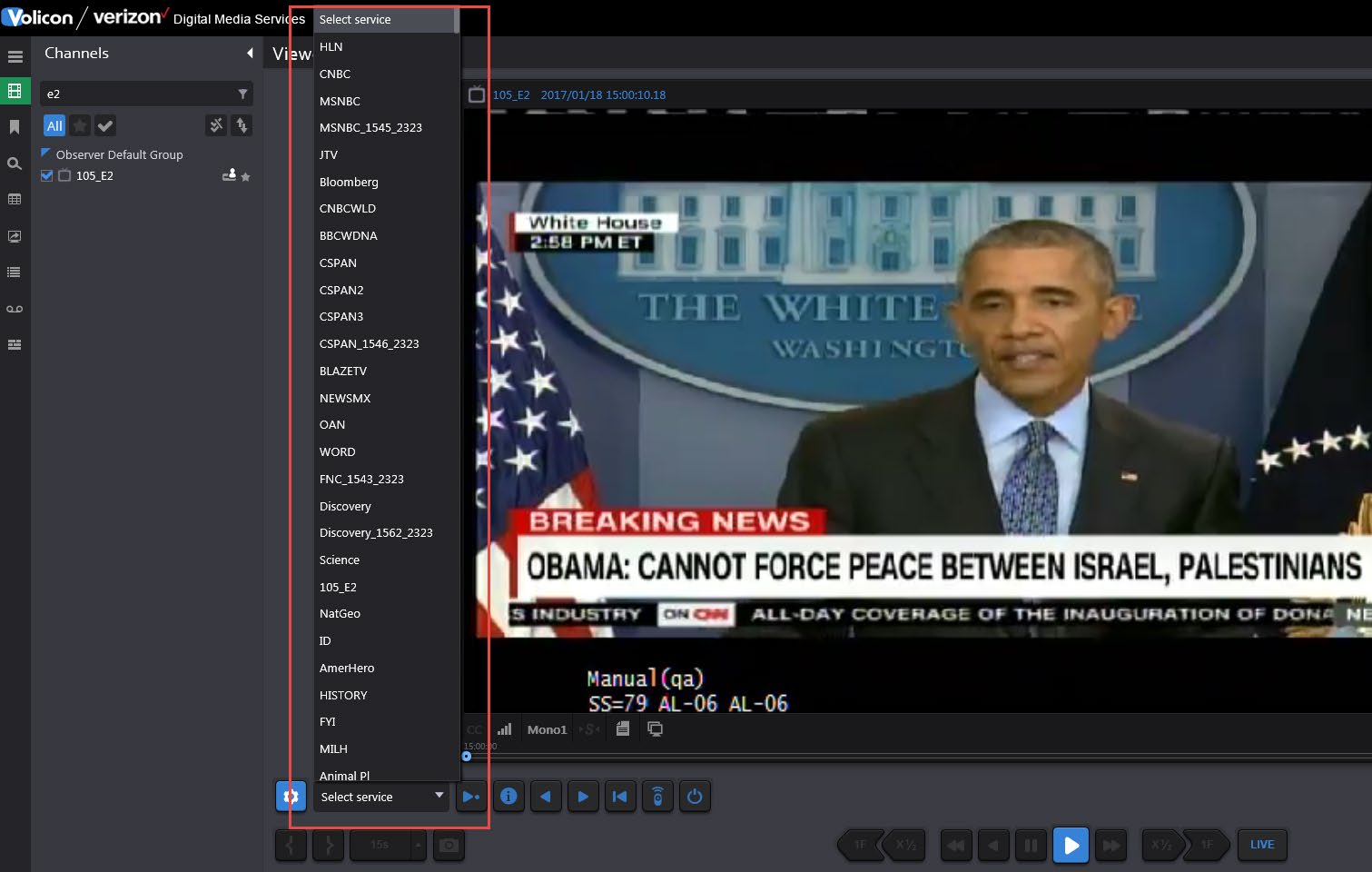Click the channel filter funnel icon
The height and width of the screenshot is (872, 1372).
point(242,94)
